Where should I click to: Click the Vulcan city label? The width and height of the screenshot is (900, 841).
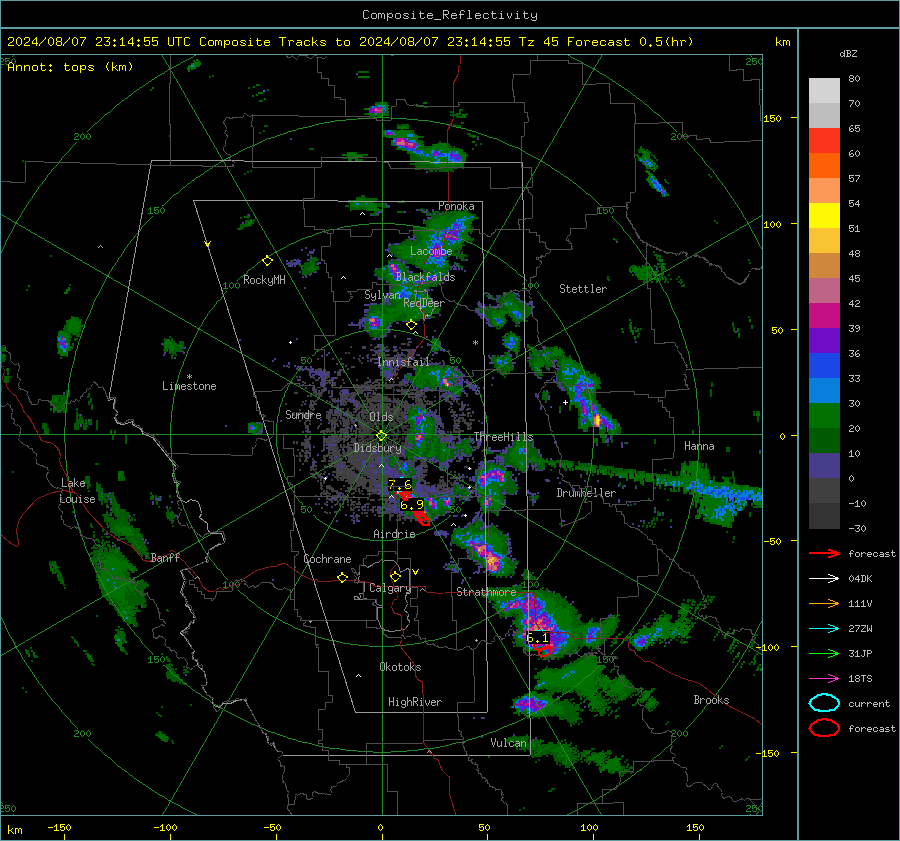point(508,743)
